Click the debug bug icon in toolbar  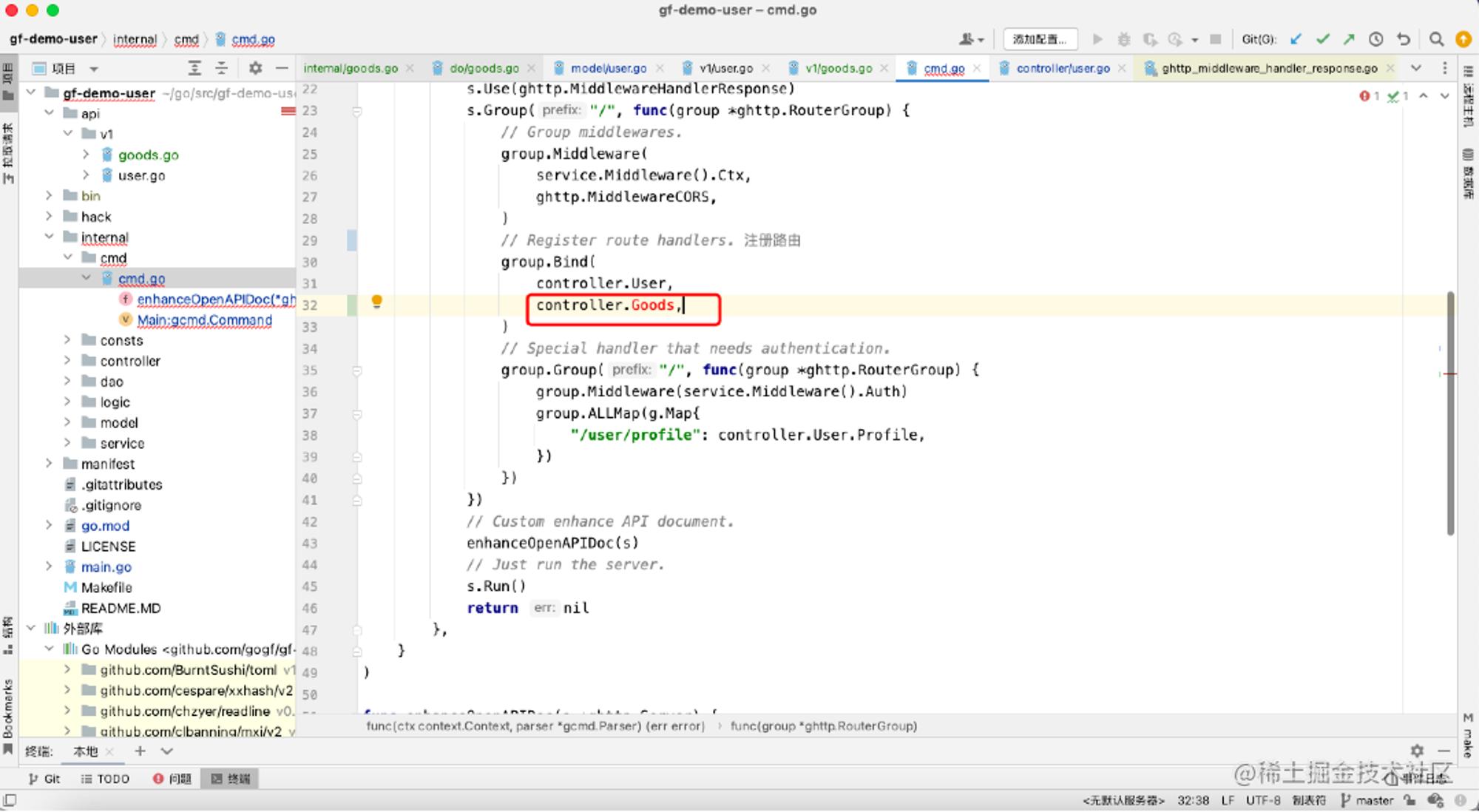[1124, 39]
